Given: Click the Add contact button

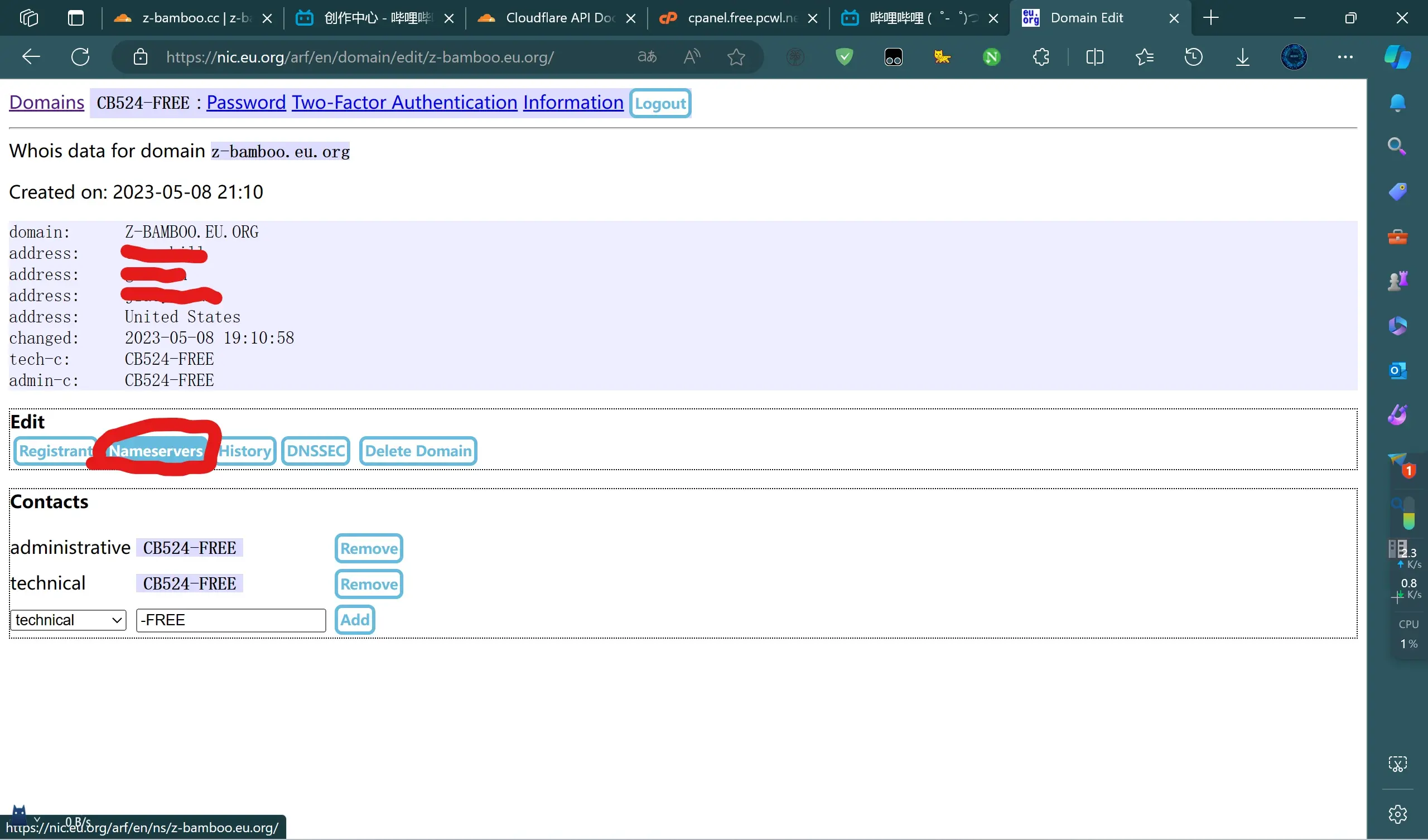Looking at the screenshot, I should (354, 619).
